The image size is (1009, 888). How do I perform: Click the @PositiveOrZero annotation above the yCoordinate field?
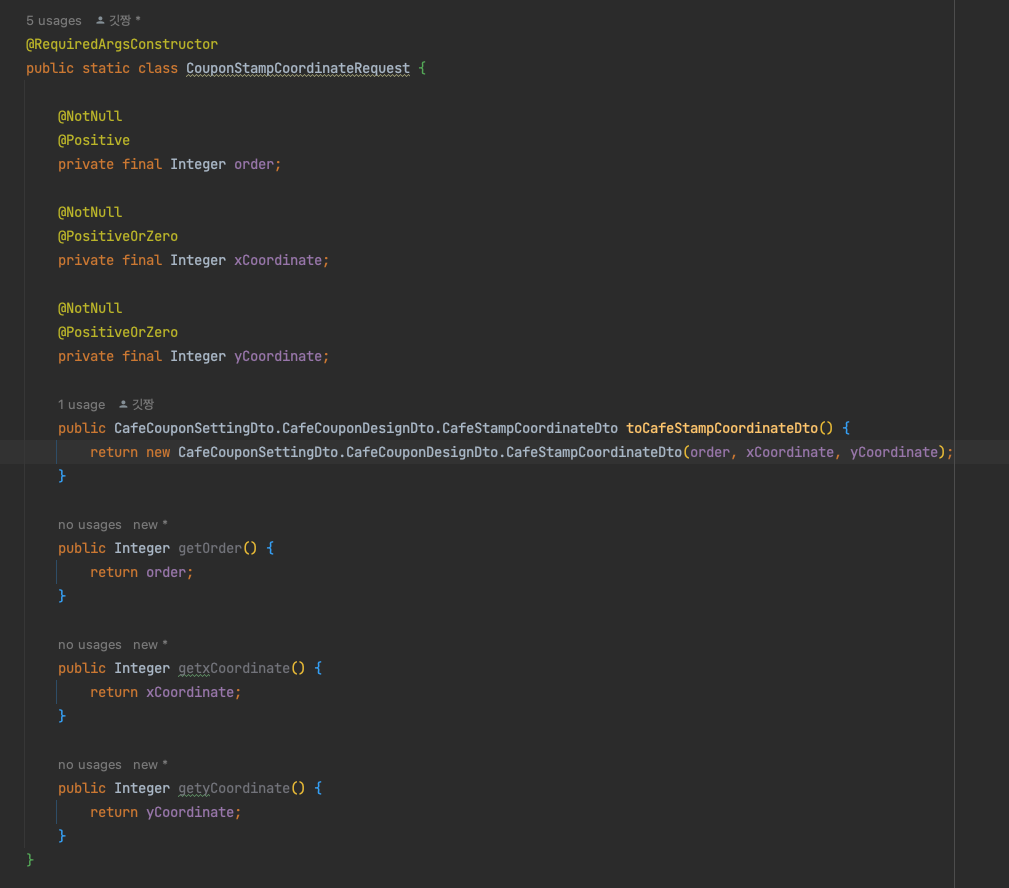tap(118, 332)
